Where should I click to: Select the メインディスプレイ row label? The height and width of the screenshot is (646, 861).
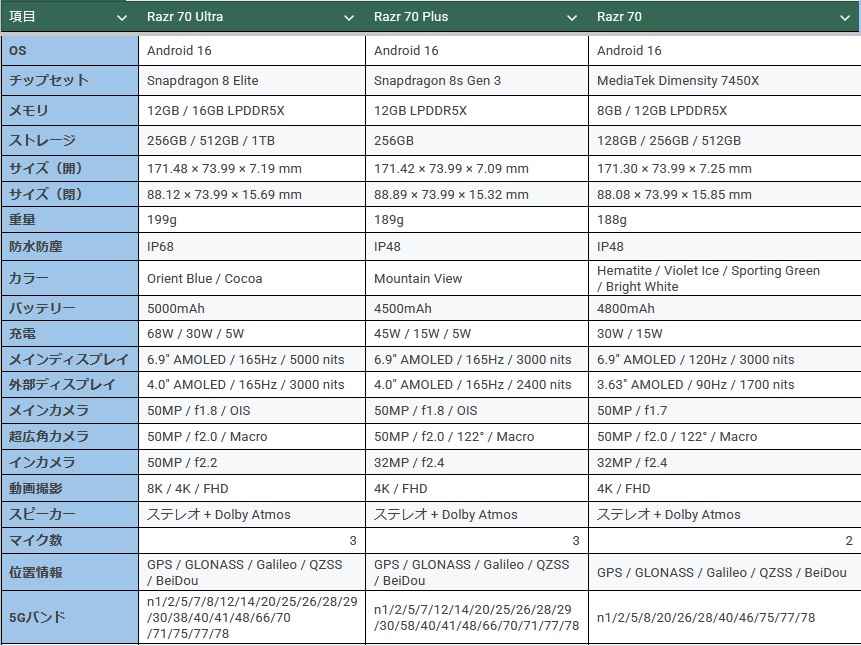(70, 360)
